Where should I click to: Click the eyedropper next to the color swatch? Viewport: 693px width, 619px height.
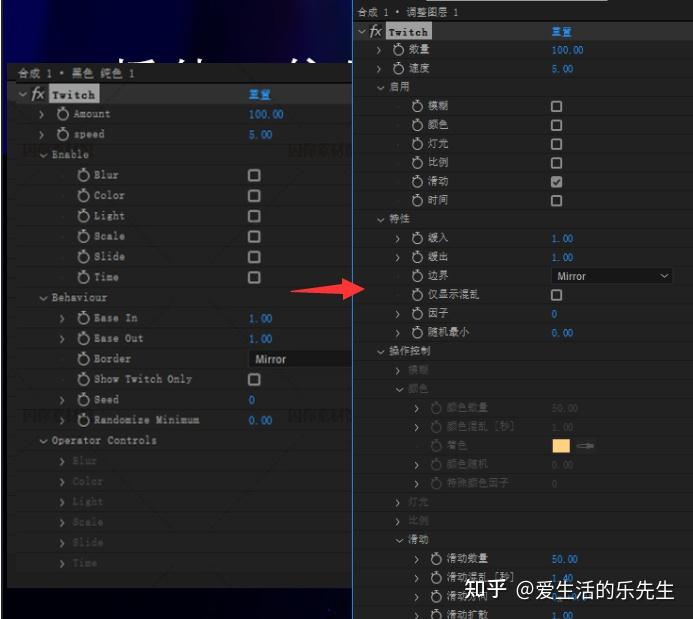pos(585,446)
